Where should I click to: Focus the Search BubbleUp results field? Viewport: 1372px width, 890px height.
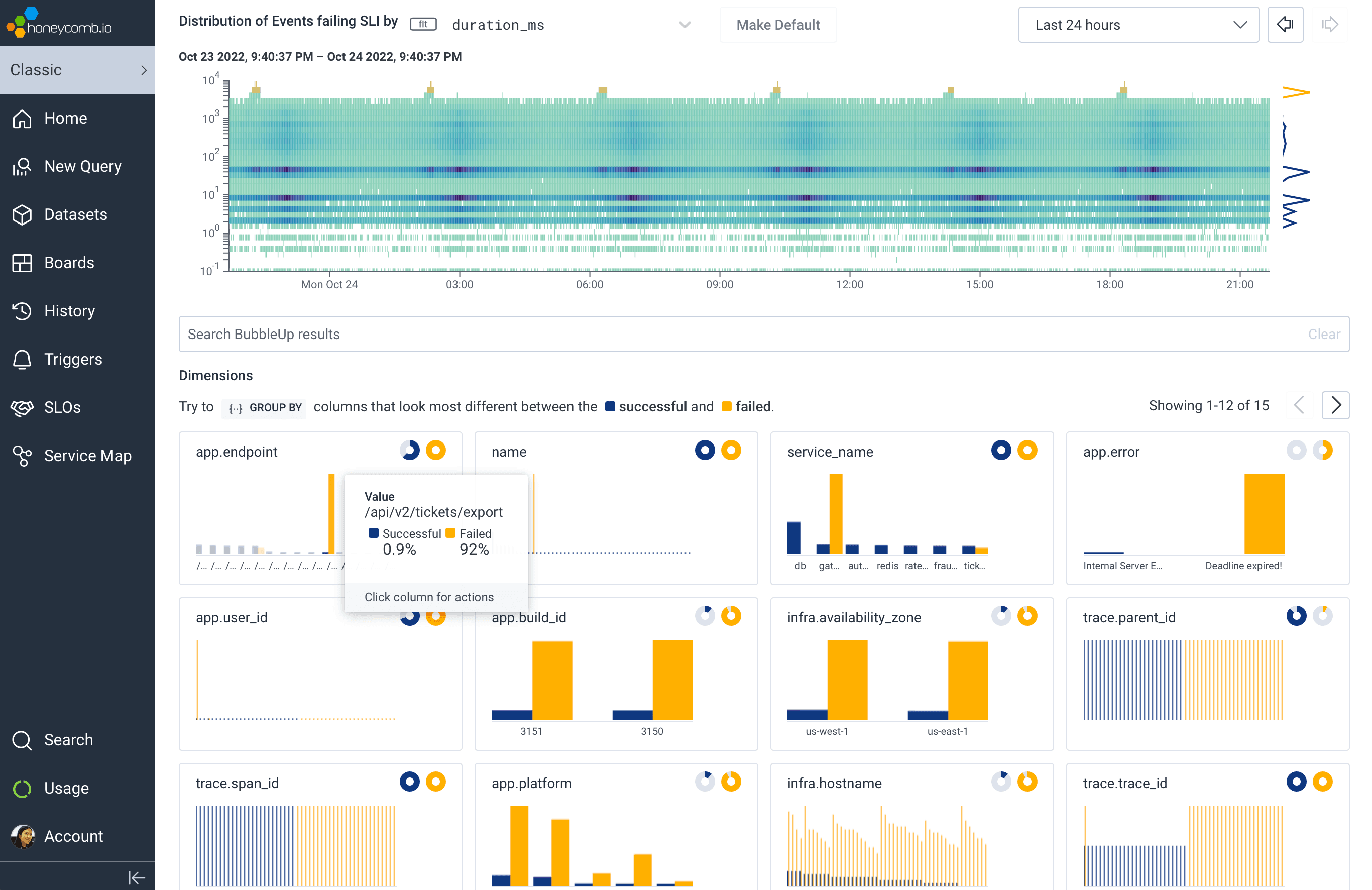tap(738, 335)
